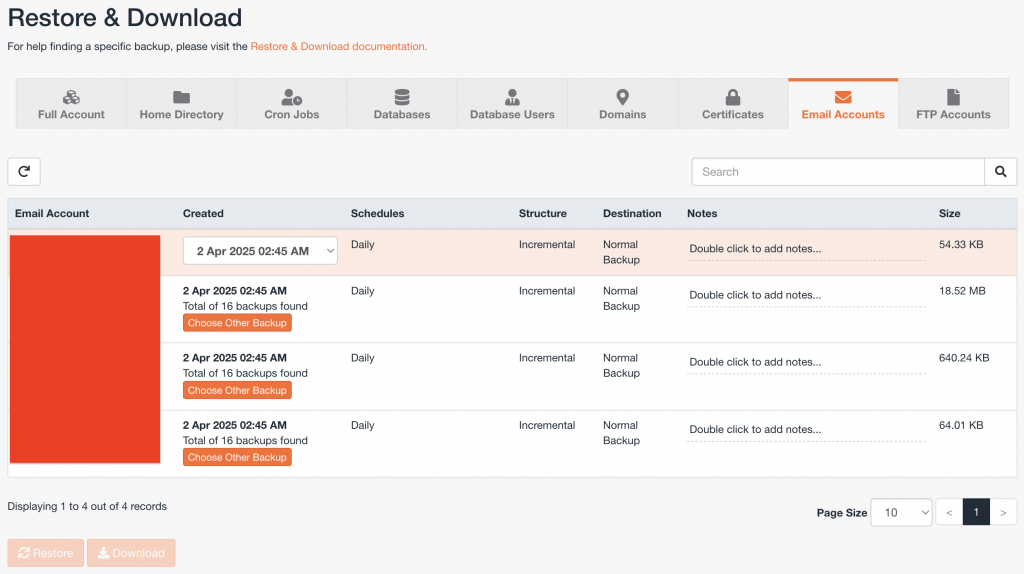Sort by Email Account column header

pos(52,214)
